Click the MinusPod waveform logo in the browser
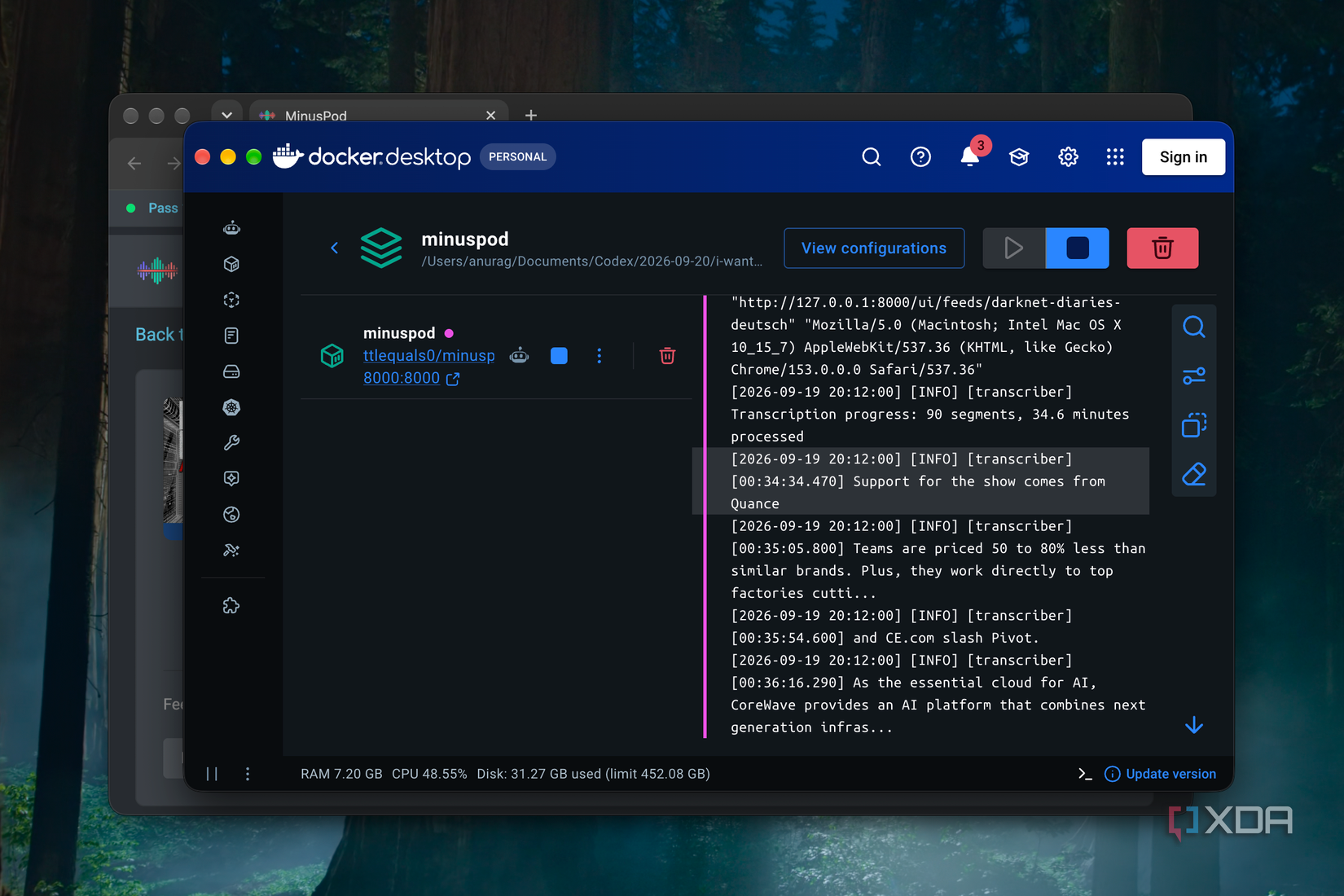The image size is (1344, 896). click(x=157, y=270)
